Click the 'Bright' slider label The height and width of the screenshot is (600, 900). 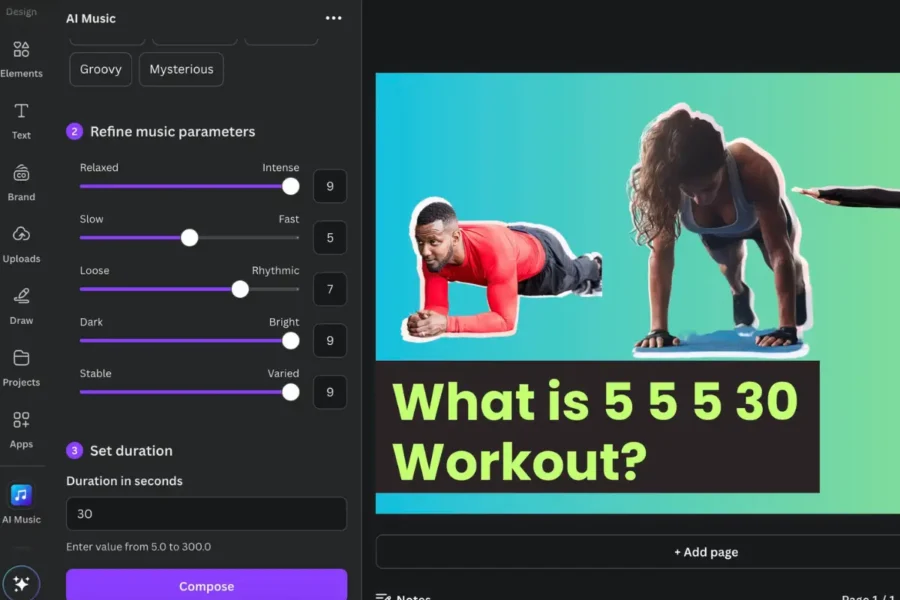(x=284, y=322)
